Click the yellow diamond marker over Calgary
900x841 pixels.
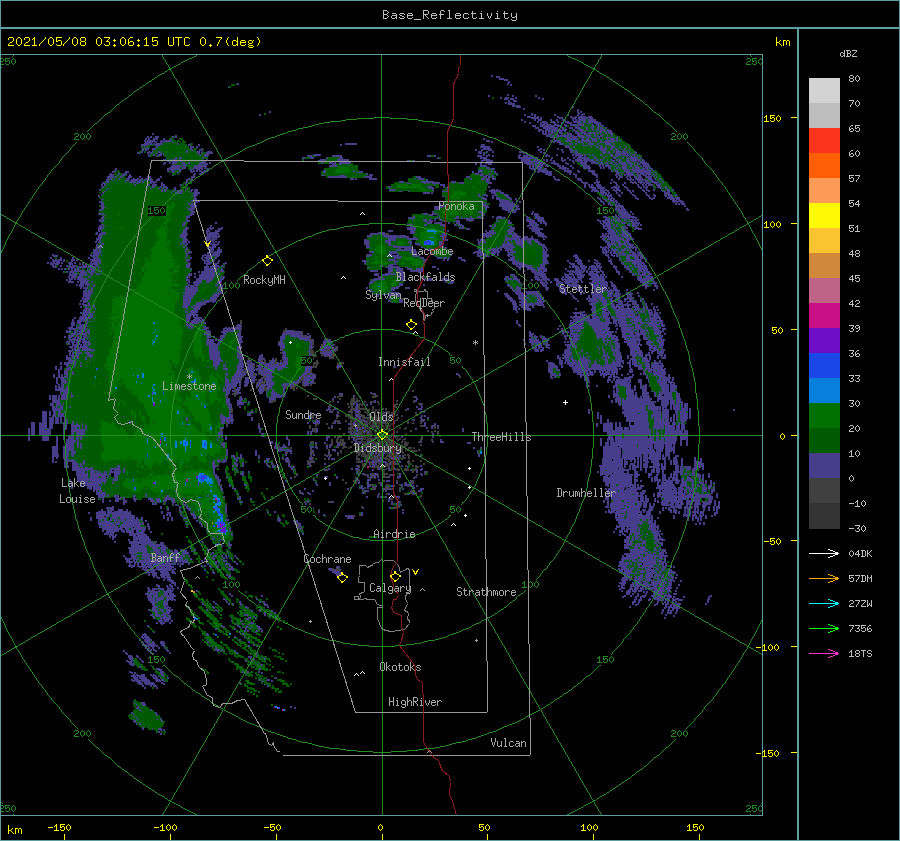[395, 576]
